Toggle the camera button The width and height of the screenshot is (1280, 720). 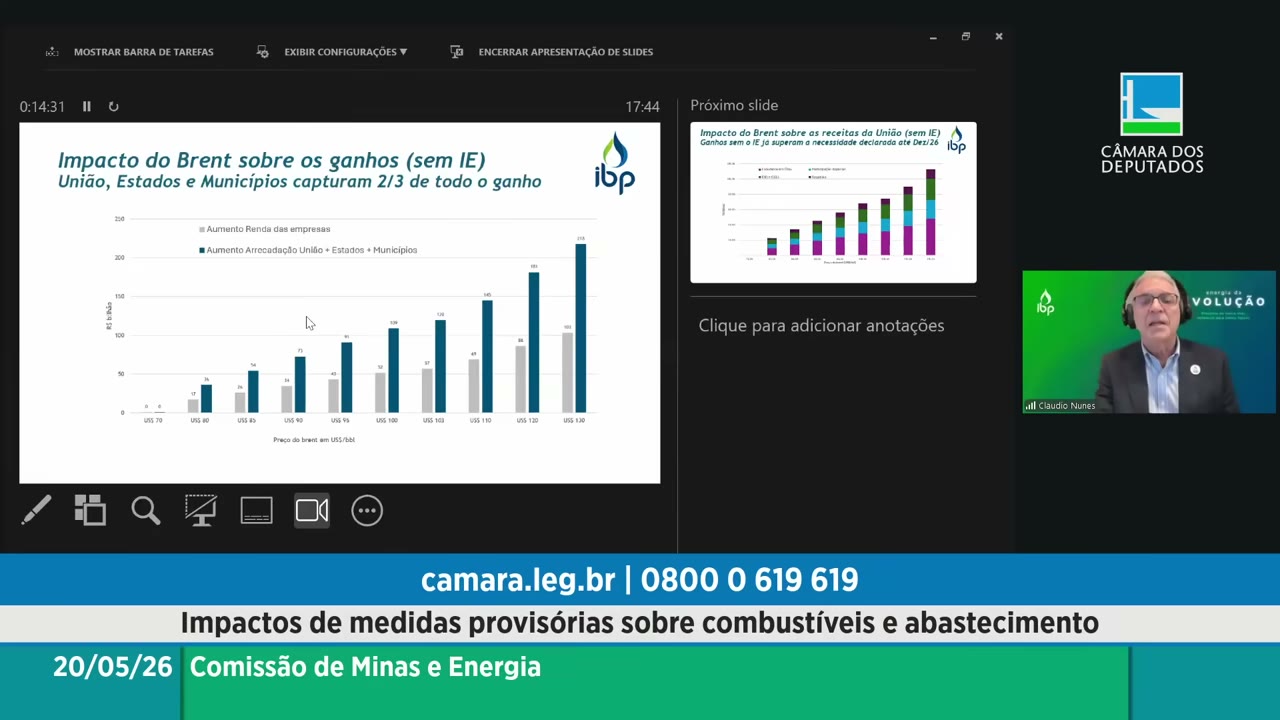pyautogui.click(x=312, y=510)
